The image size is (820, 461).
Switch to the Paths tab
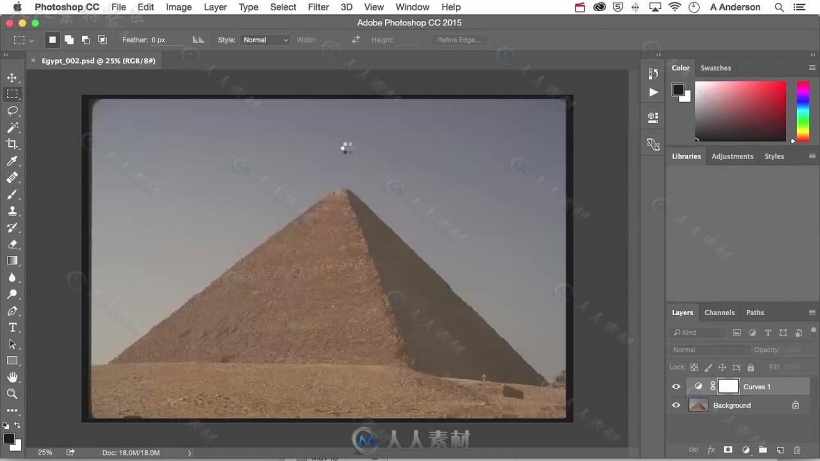click(x=755, y=313)
